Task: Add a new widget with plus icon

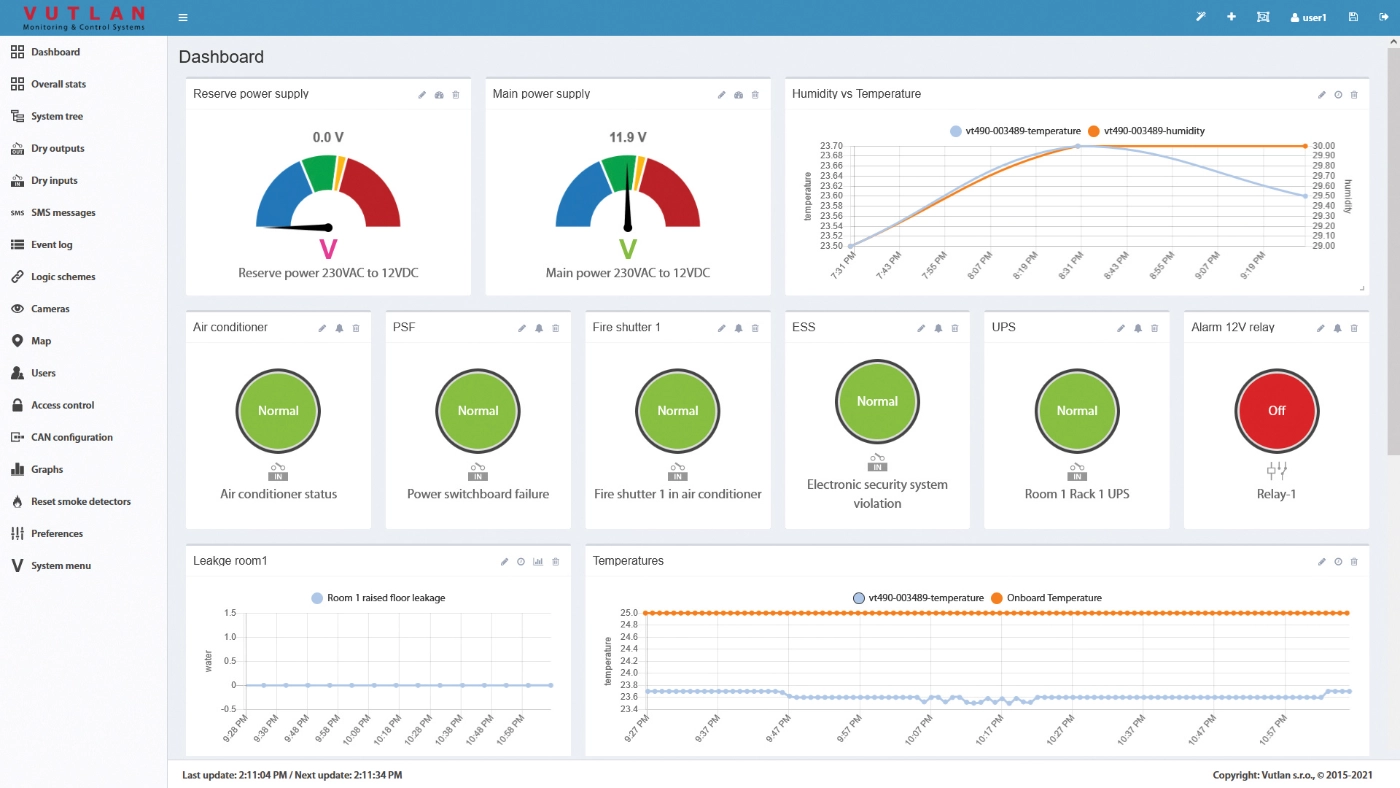Action: [1231, 17]
